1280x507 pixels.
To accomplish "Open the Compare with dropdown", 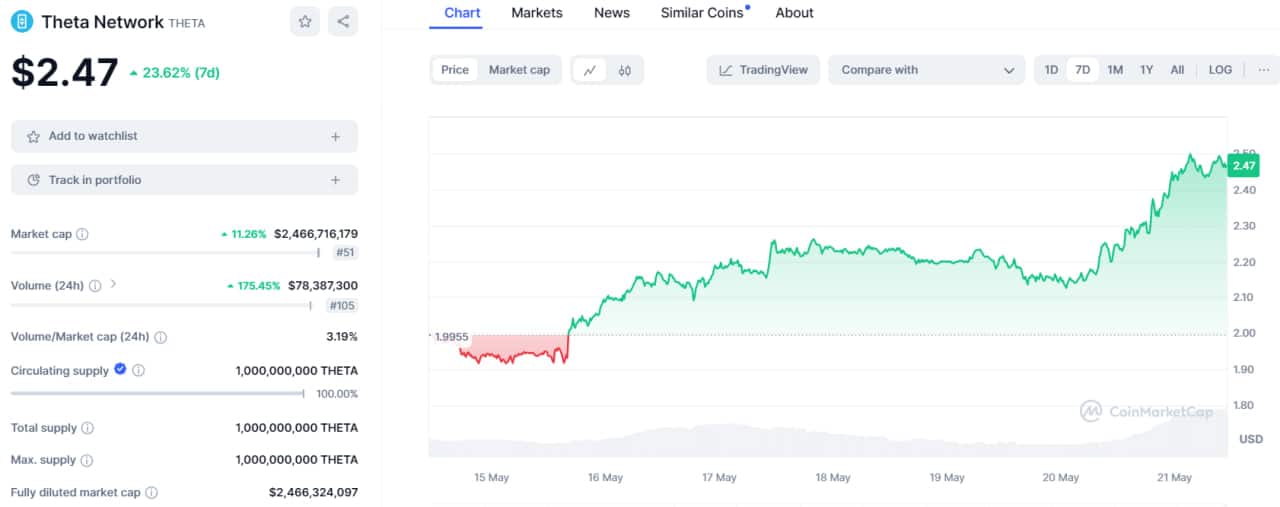I will click(x=926, y=70).
